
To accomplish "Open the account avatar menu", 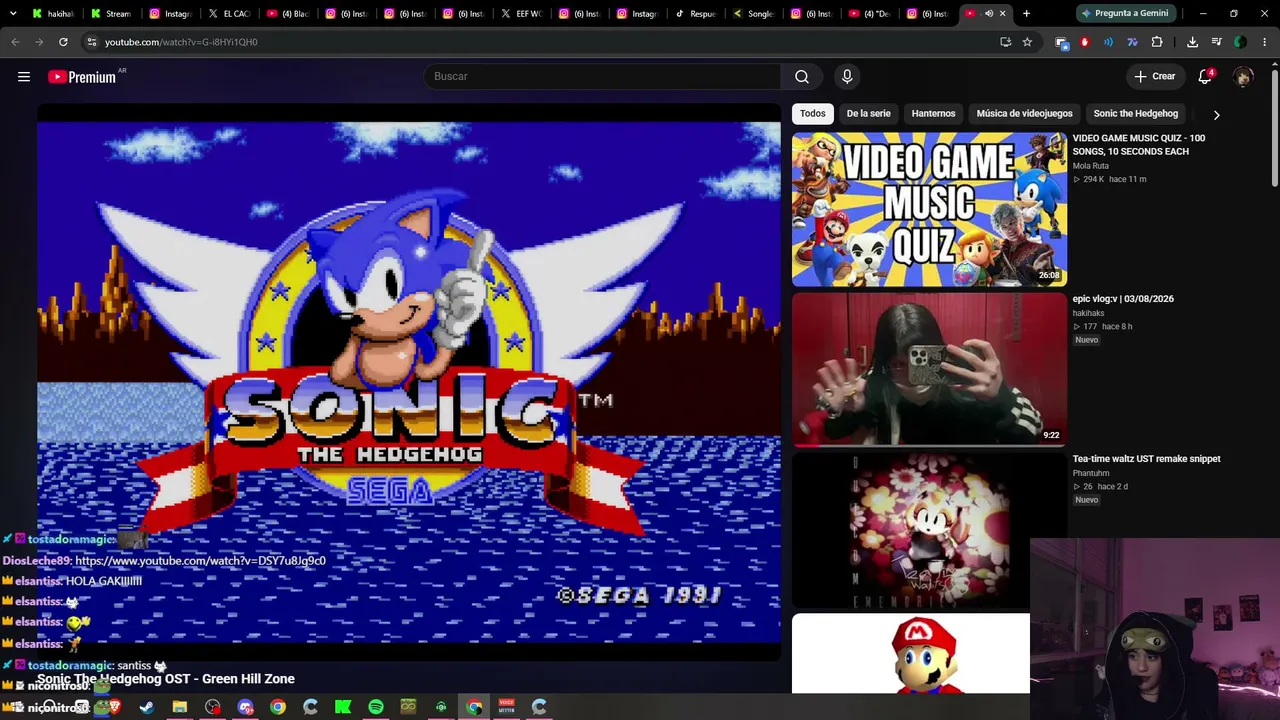I will coord(1243,77).
